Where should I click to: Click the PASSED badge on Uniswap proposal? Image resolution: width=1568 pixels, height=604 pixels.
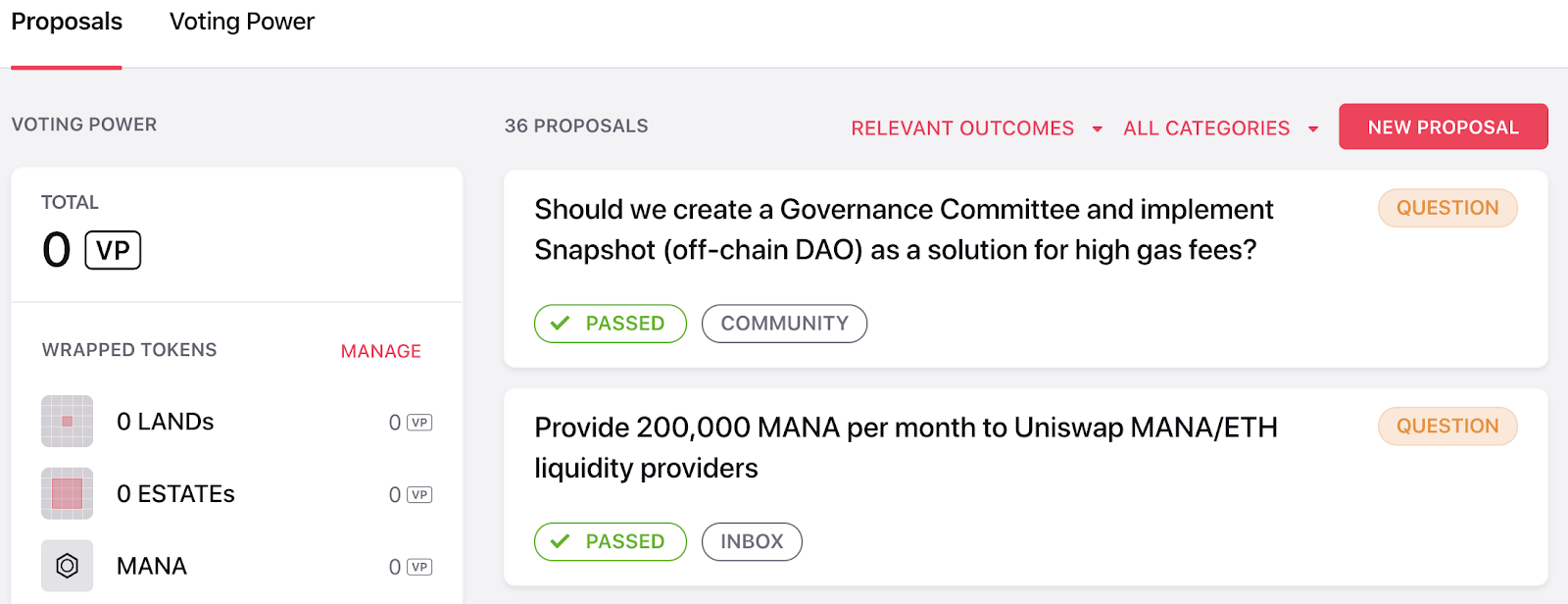(610, 541)
